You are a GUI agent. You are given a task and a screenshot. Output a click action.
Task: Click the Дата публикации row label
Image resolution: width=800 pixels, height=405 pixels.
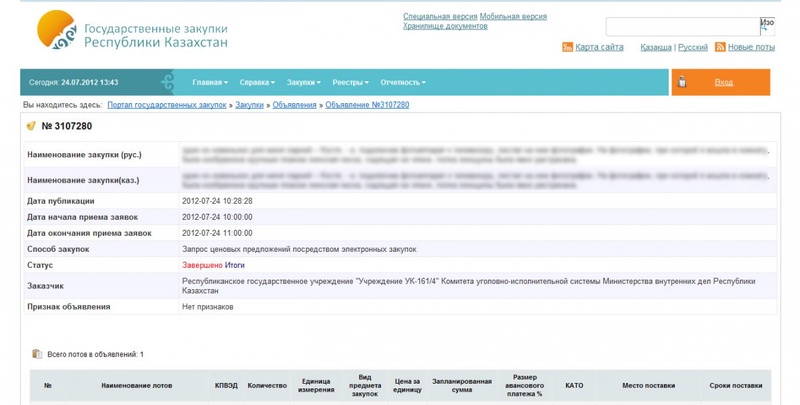tap(61, 201)
